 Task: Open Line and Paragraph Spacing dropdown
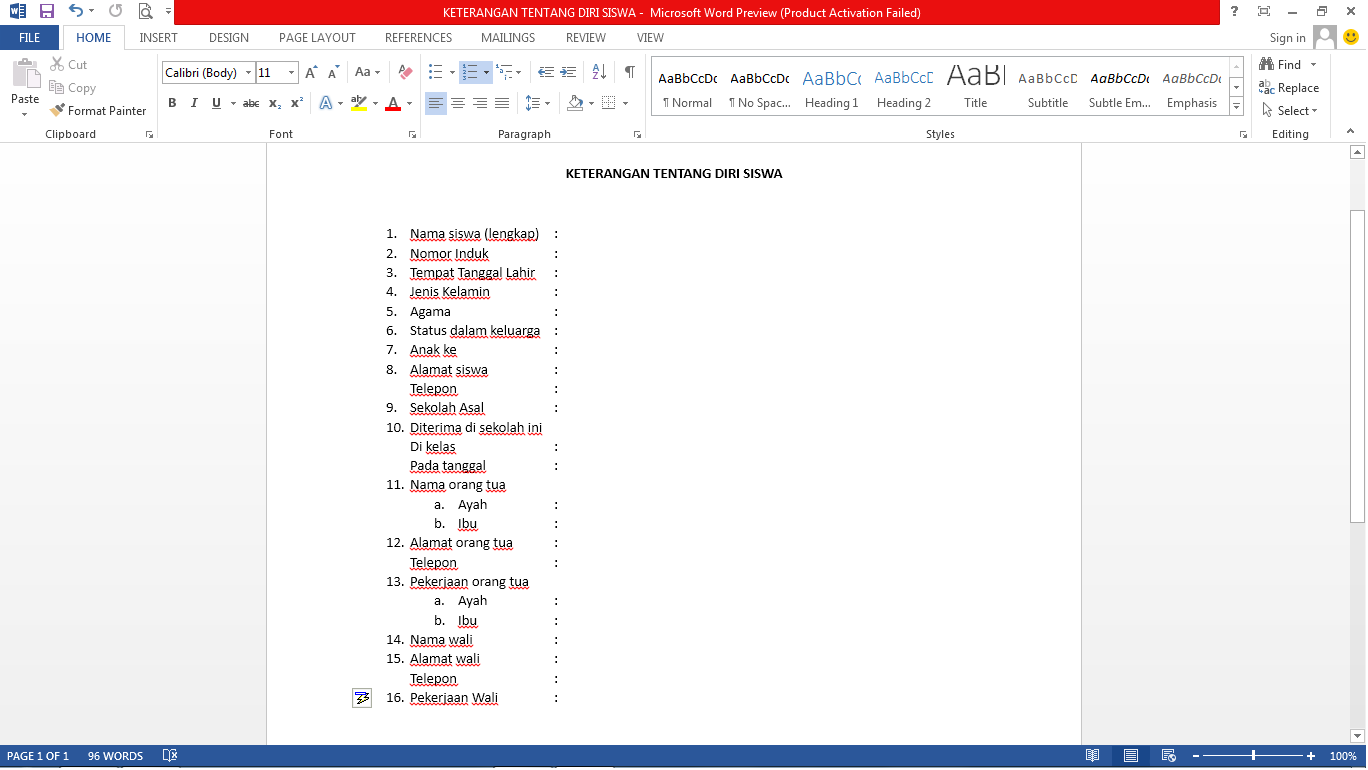tap(538, 103)
